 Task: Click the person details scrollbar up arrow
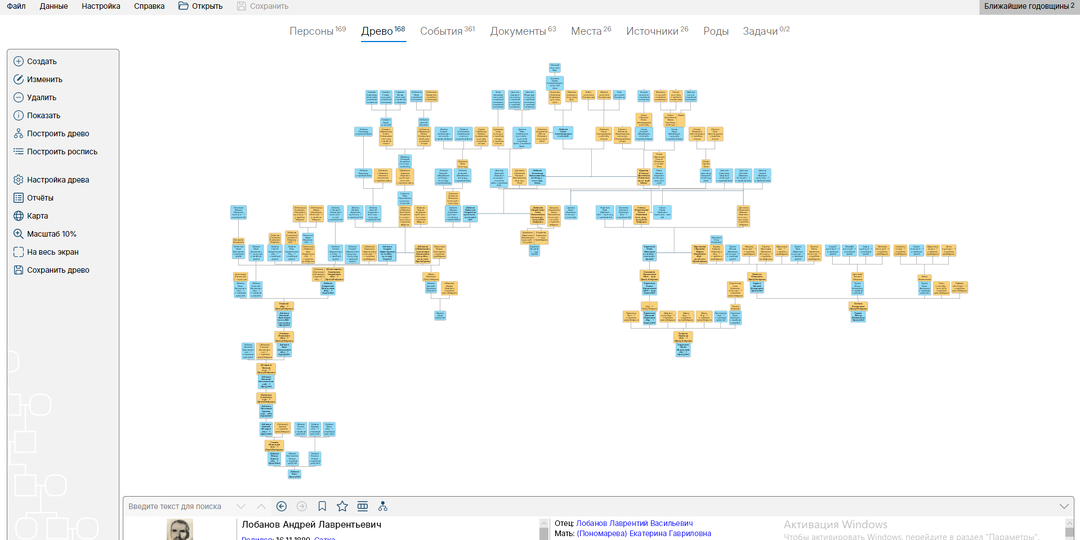coord(543,522)
